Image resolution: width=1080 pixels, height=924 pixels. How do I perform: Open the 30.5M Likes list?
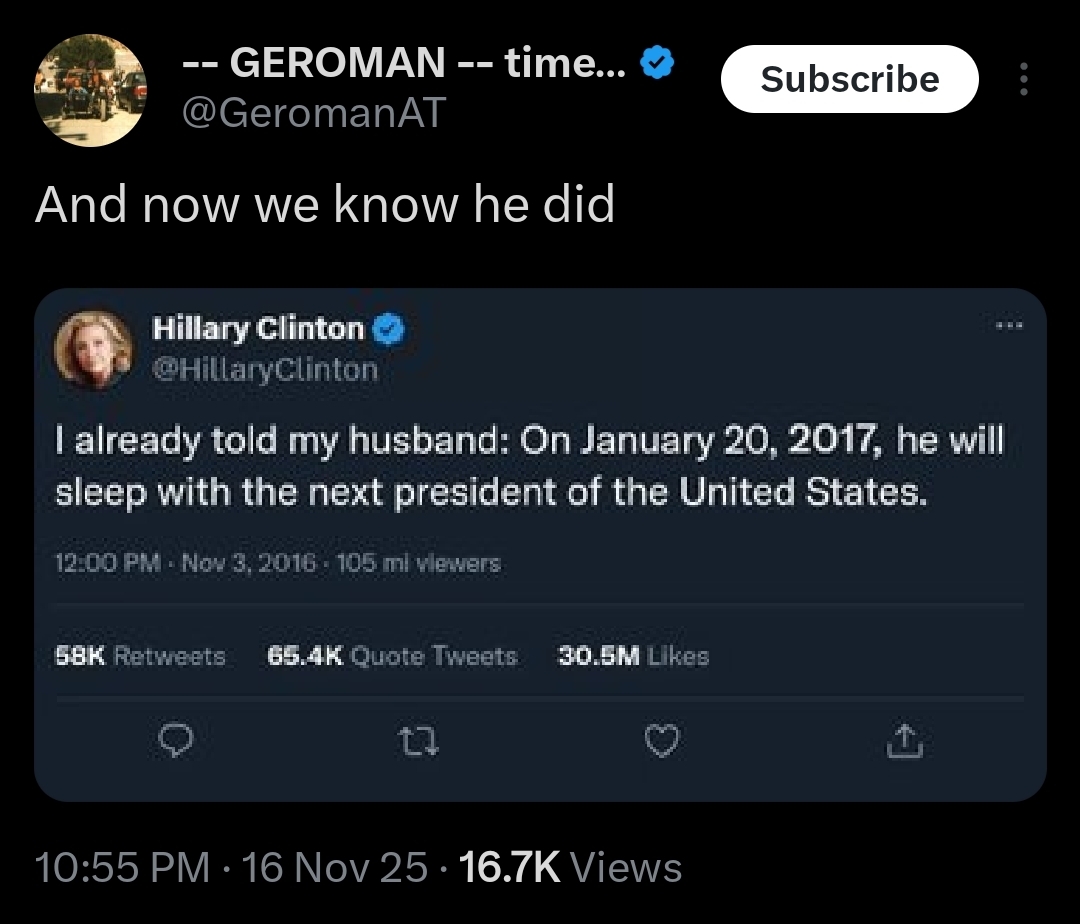click(x=633, y=655)
